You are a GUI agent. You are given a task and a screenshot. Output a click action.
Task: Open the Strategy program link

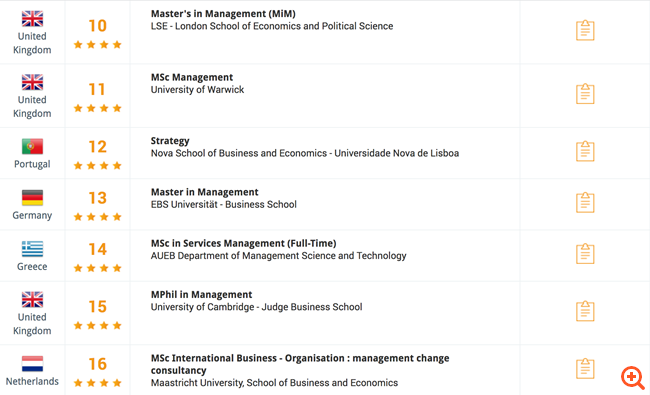coord(170,141)
